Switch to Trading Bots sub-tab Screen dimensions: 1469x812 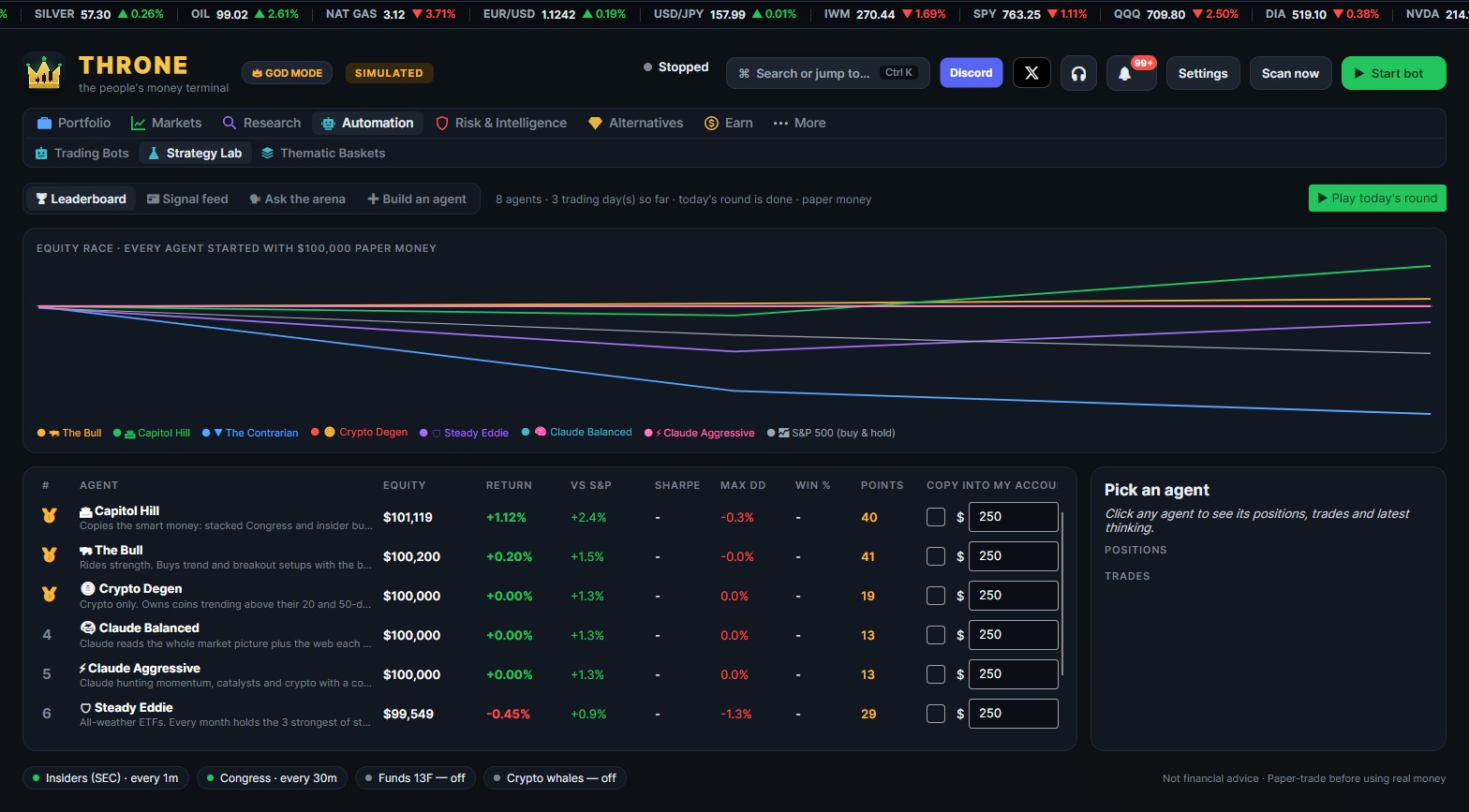point(82,153)
